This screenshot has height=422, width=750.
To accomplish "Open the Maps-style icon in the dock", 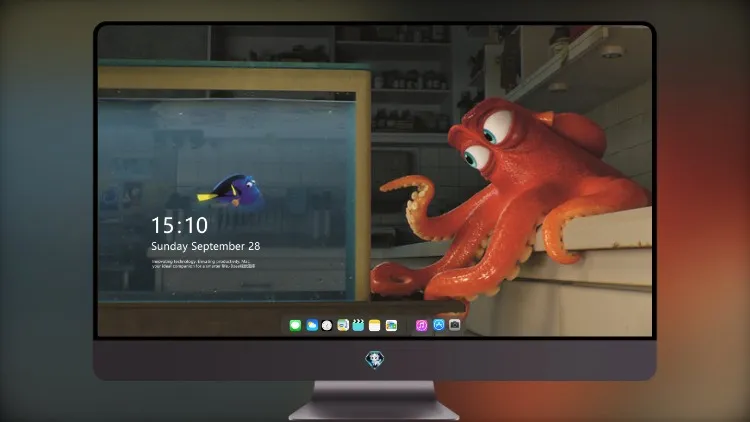I will point(343,325).
